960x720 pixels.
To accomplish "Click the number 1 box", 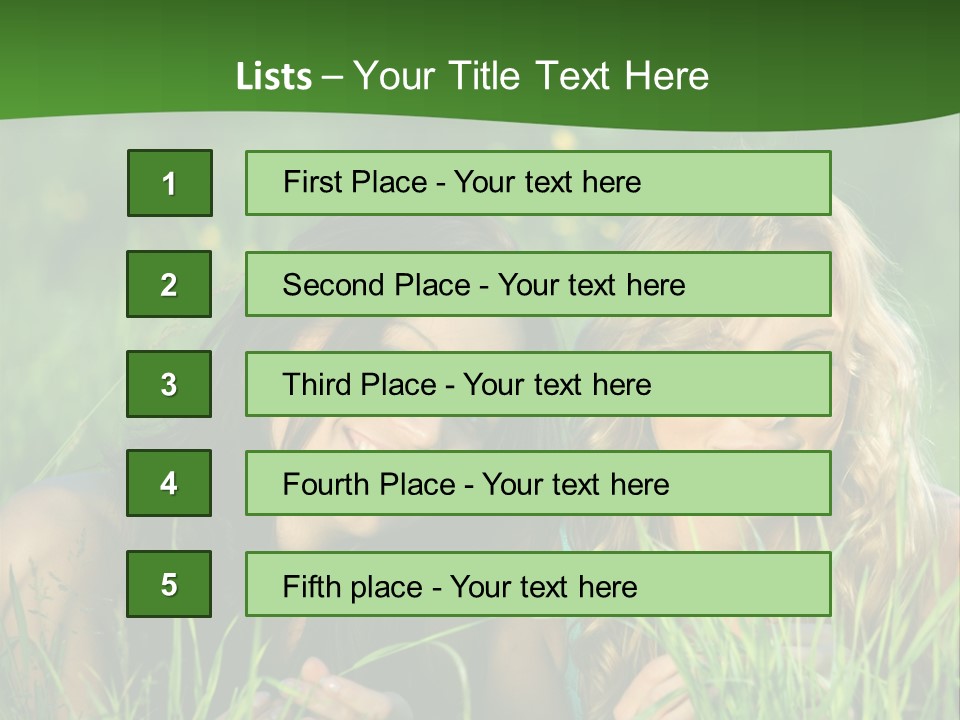I will pos(170,183).
